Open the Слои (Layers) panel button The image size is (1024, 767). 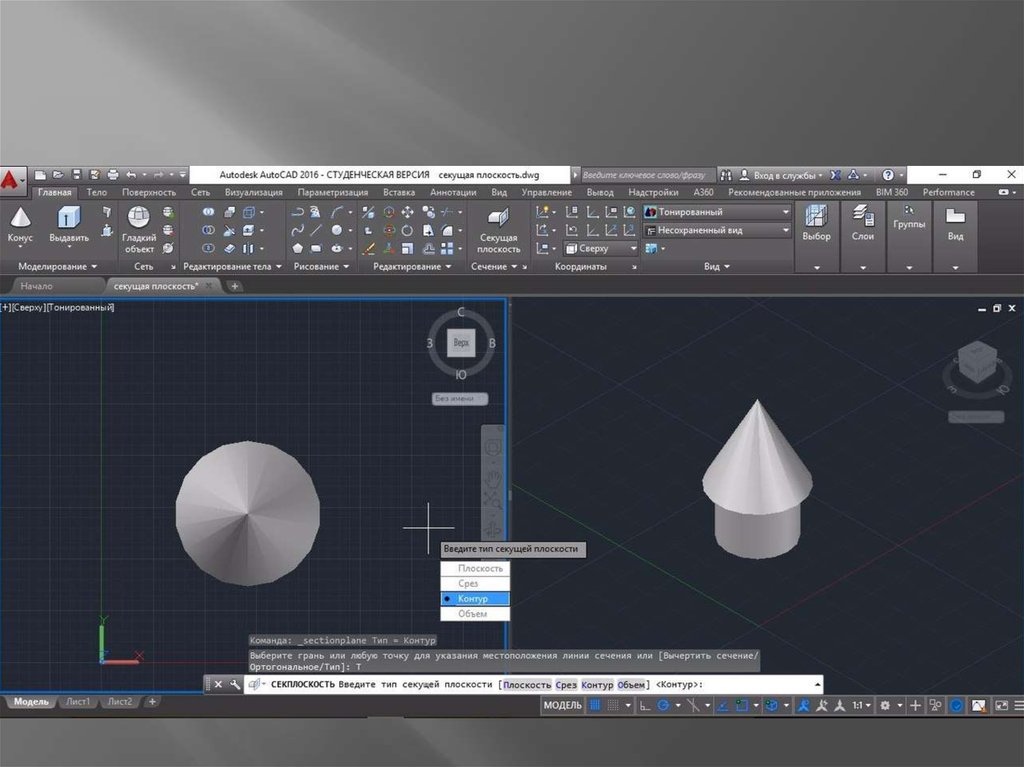[863, 224]
